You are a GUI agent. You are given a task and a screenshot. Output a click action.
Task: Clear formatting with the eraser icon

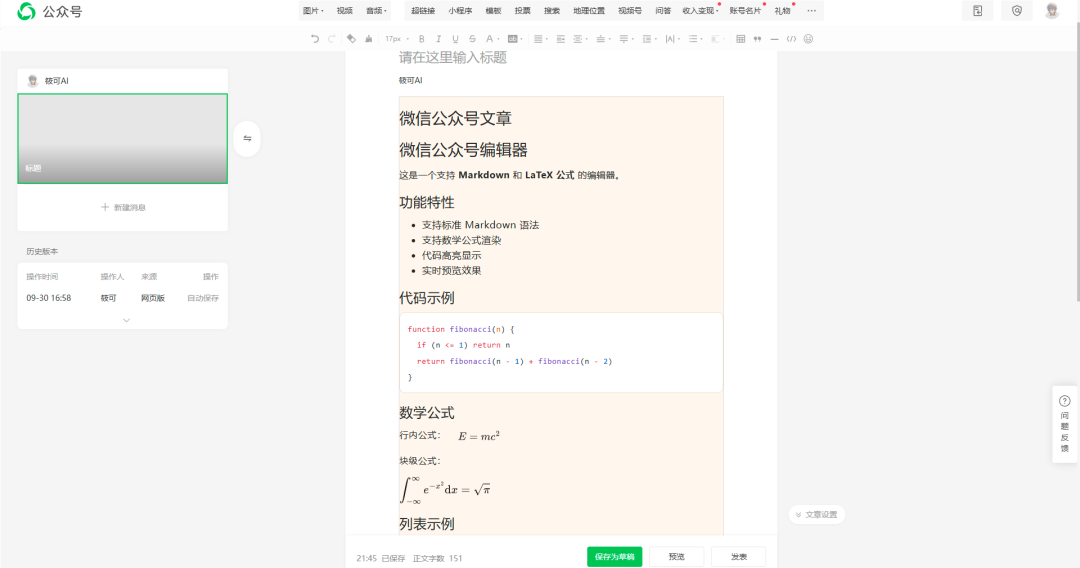pos(351,39)
